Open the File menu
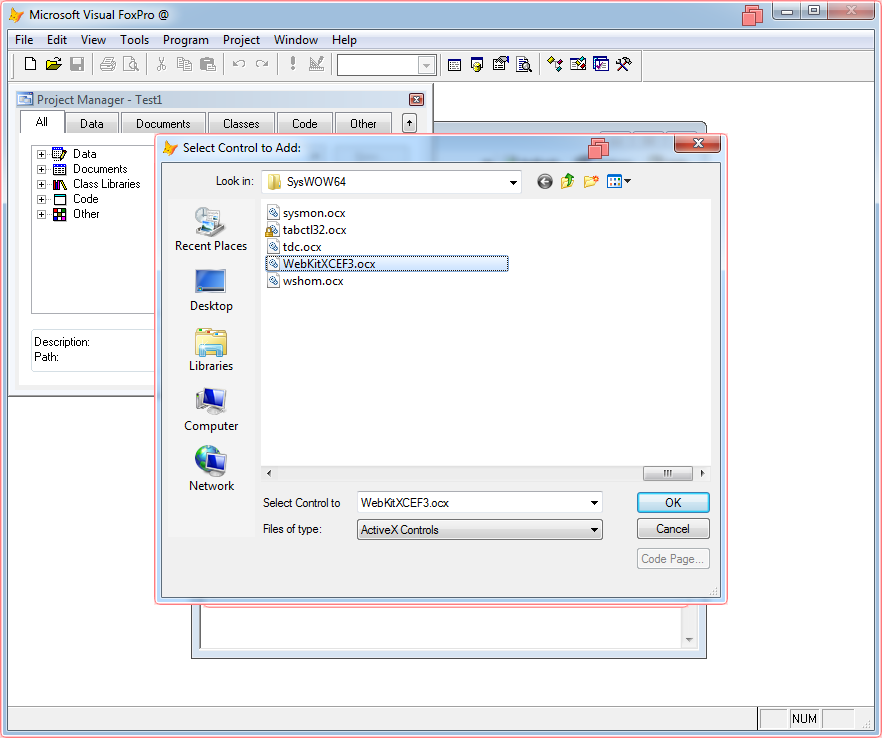This screenshot has height=738, width=882. click(24, 40)
